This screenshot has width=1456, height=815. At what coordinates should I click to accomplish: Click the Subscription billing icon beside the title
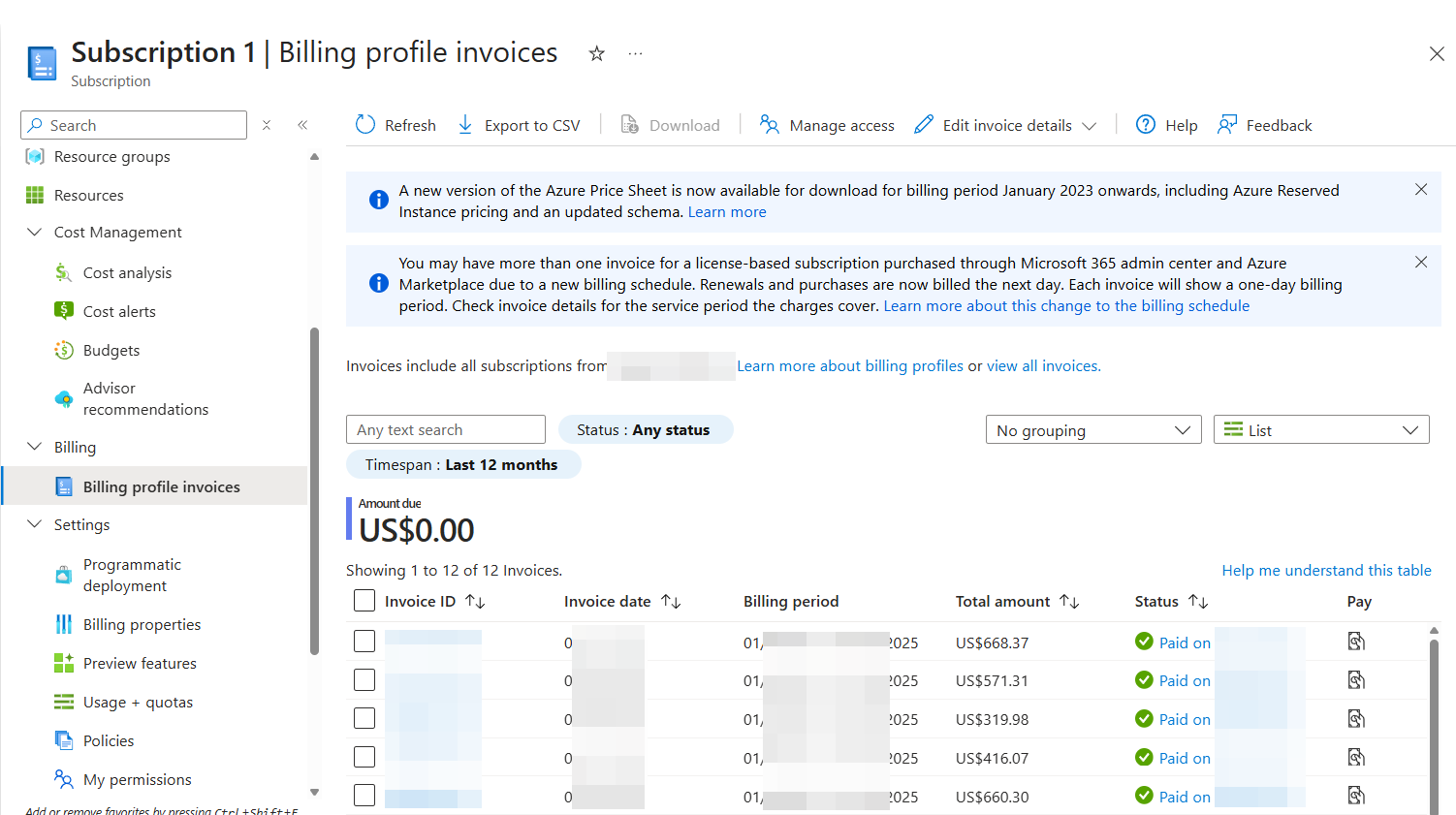click(x=42, y=64)
